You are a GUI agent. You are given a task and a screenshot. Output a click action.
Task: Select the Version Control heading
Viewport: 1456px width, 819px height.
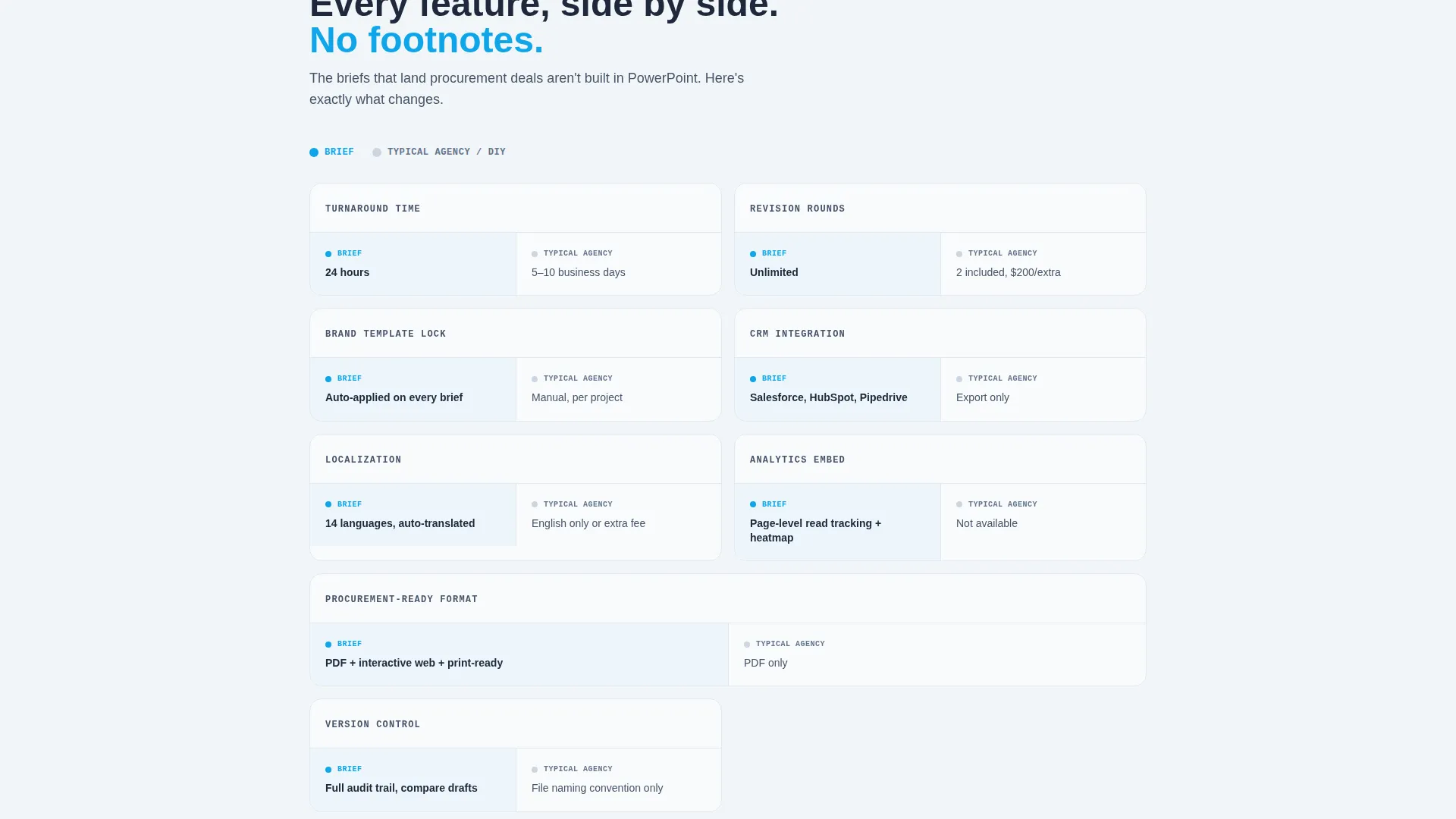click(x=372, y=725)
